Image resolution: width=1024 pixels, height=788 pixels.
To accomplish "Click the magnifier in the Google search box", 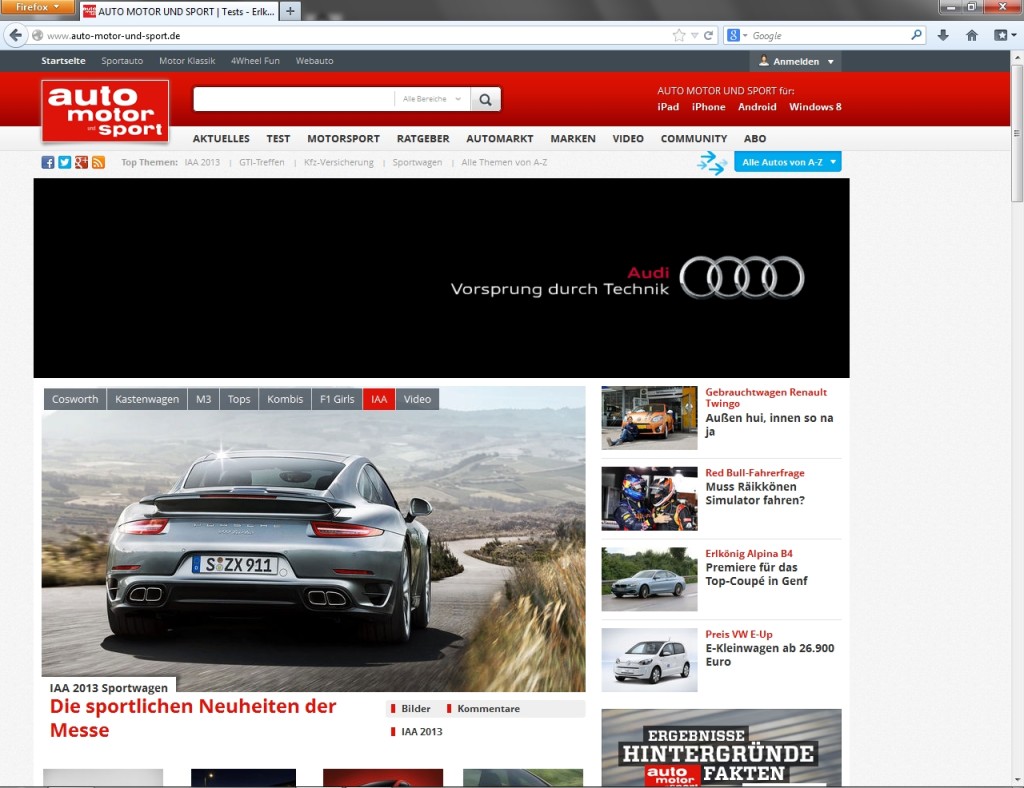I will [x=917, y=35].
